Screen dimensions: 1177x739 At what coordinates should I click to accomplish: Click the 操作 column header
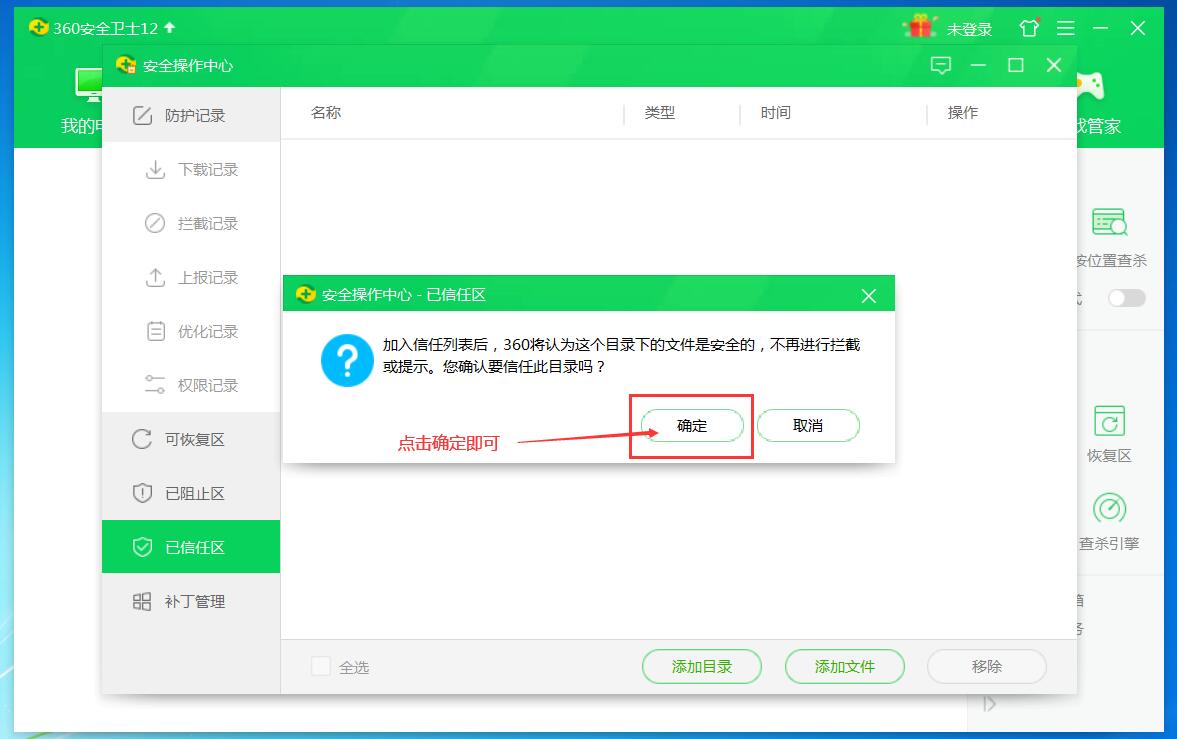962,113
